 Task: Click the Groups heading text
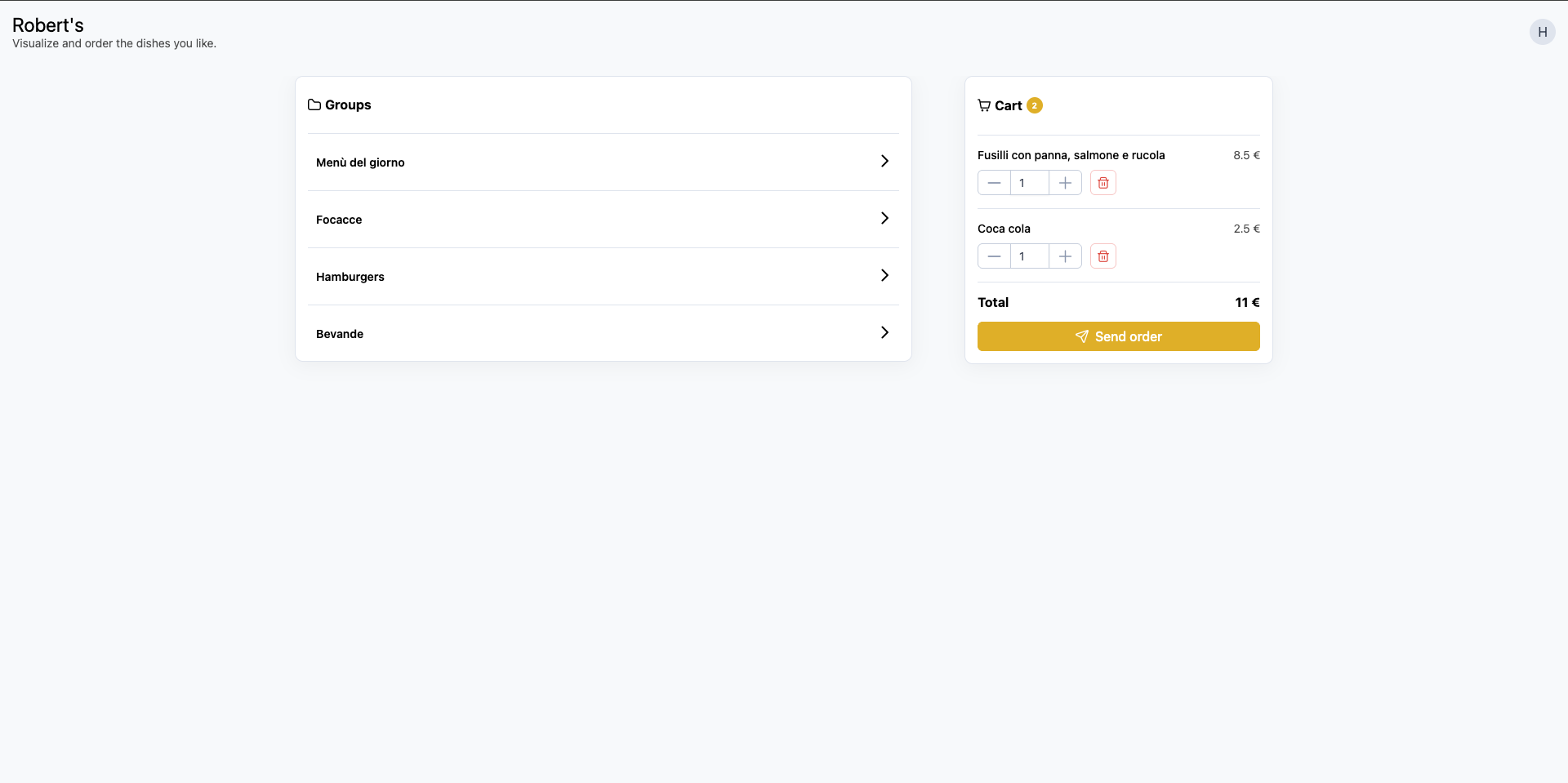point(348,105)
